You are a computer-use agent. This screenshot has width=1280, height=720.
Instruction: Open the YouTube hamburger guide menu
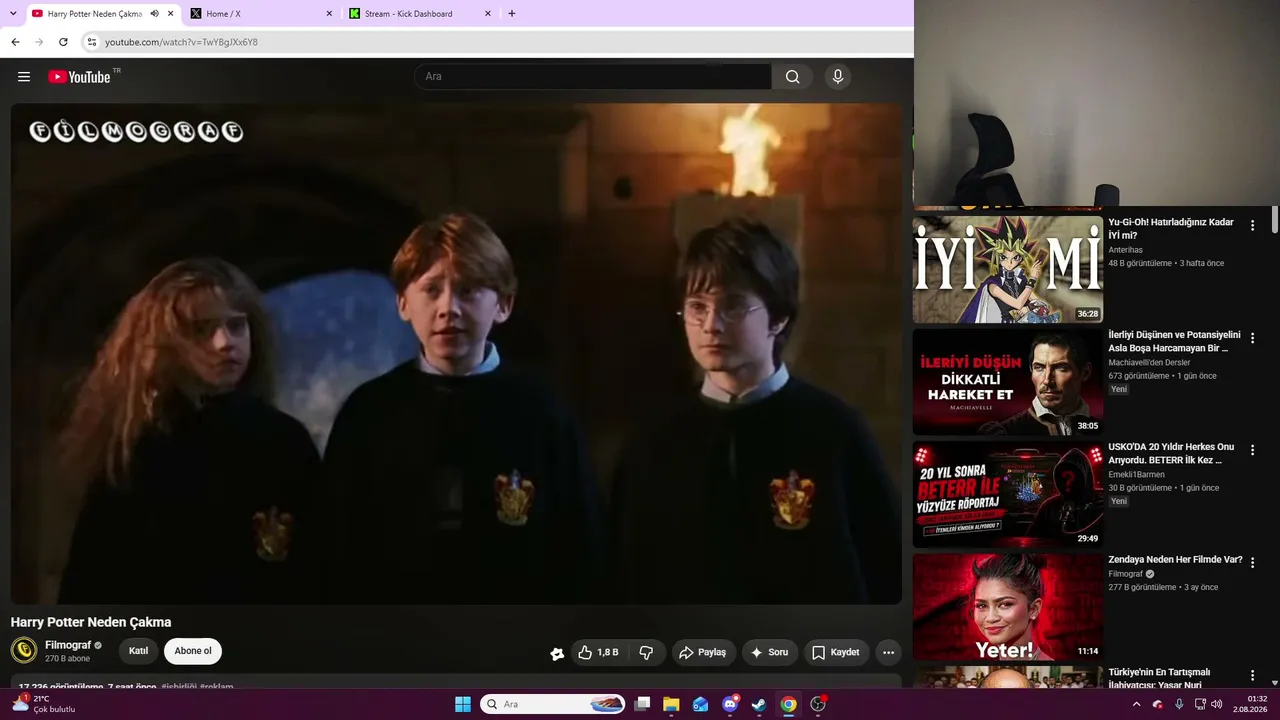[24, 77]
